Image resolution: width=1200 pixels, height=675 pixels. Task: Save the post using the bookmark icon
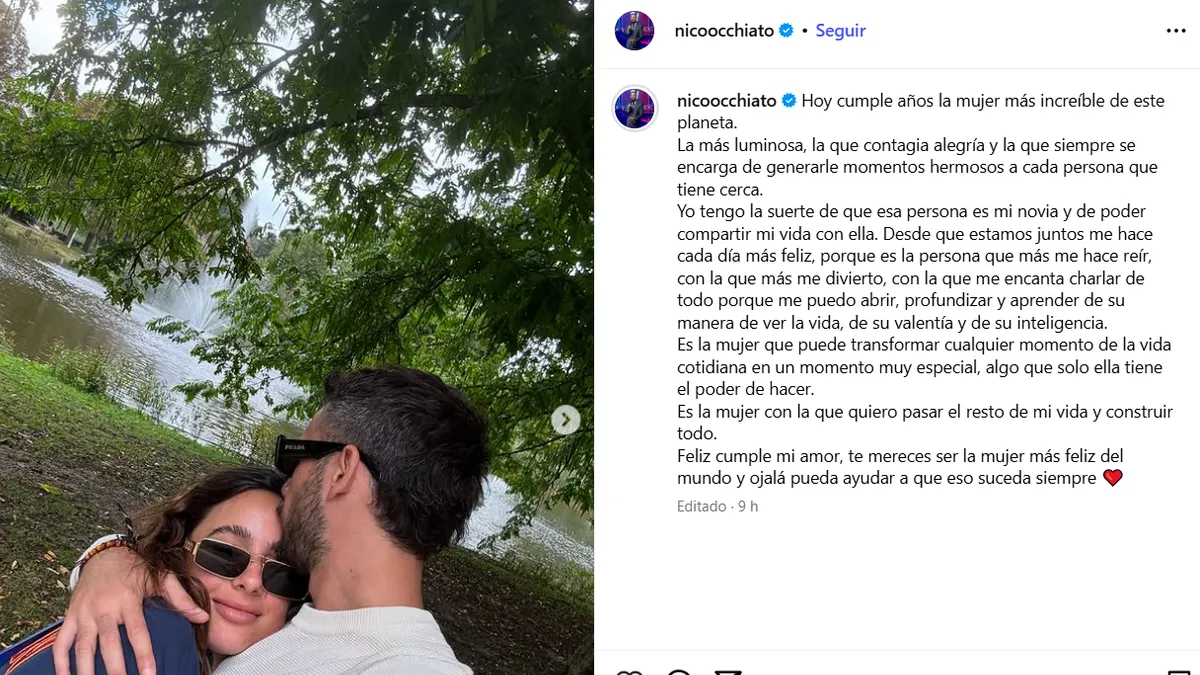pos(1179,672)
